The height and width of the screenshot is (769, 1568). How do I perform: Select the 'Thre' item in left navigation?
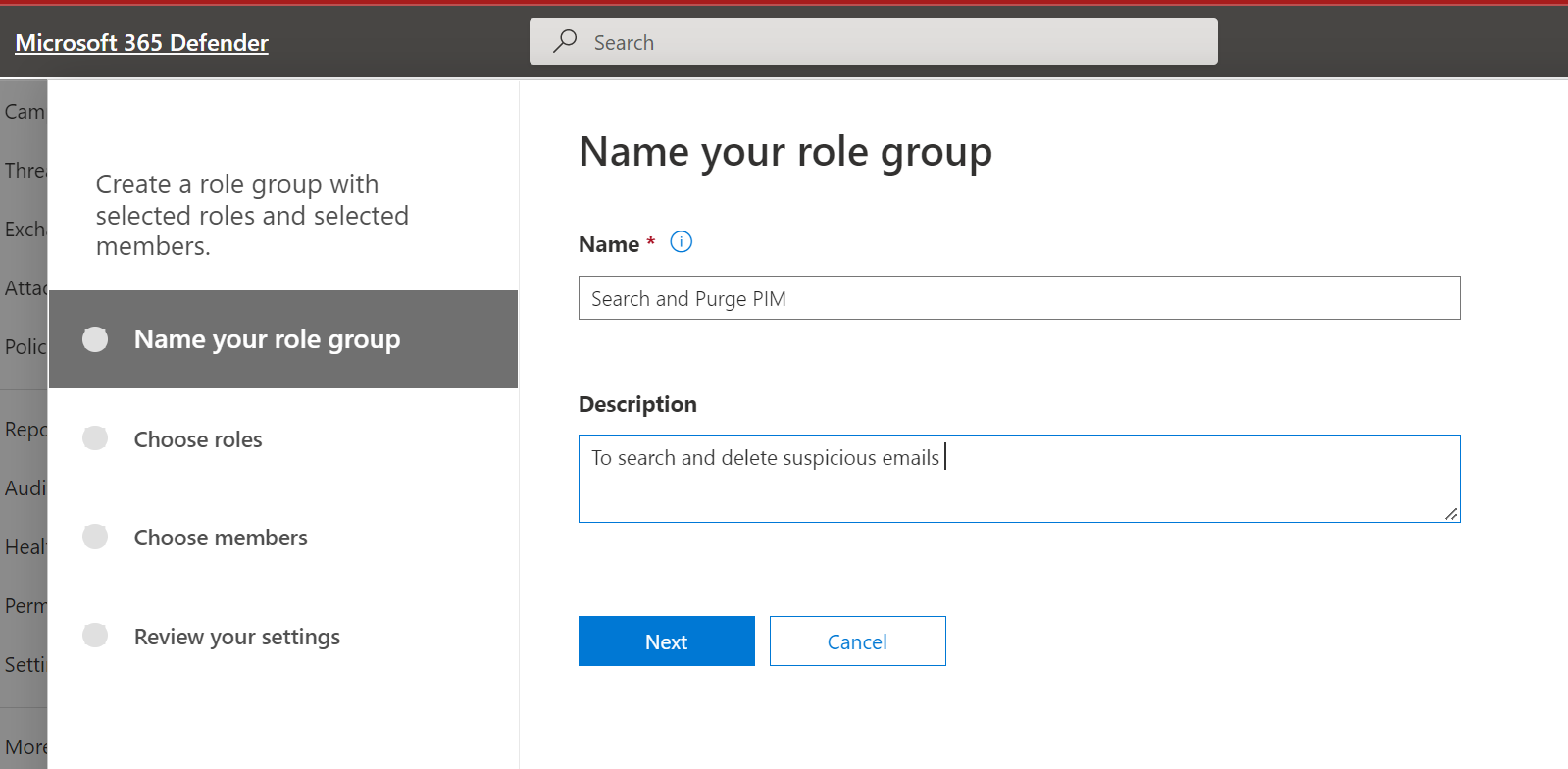24,171
